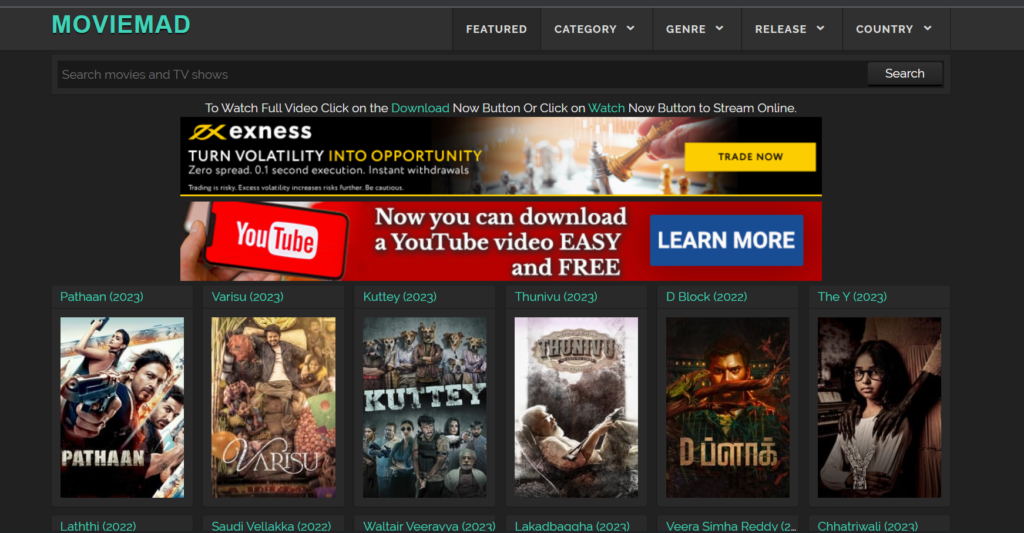The image size is (1024, 533).
Task: Select the Pathaan movie poster
Action: [x=122, y=408]
